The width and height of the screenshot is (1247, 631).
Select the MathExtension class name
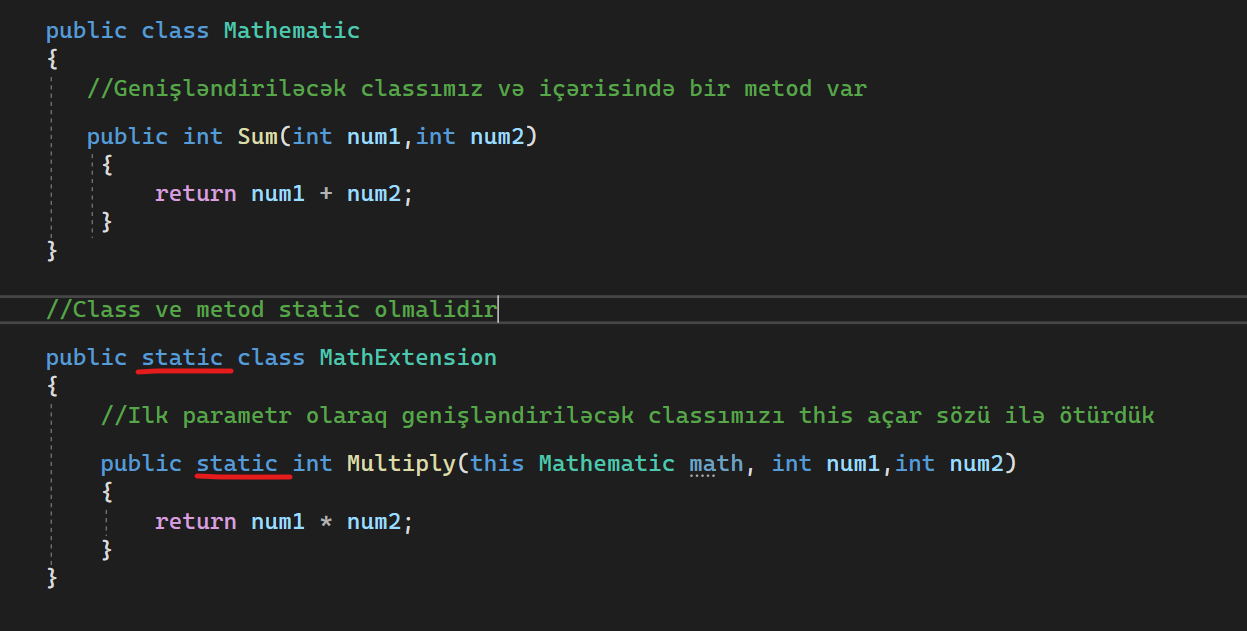(408, 357)
